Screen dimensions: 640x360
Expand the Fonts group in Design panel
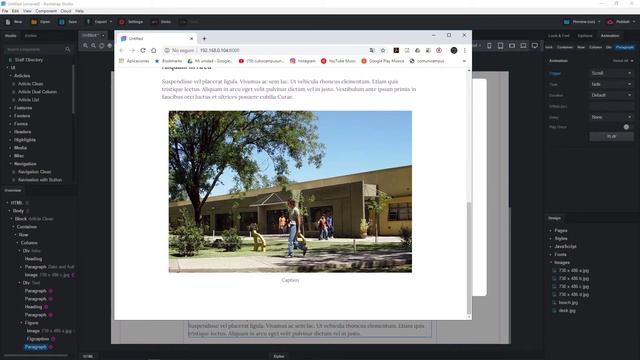click(x=551, y=255)
